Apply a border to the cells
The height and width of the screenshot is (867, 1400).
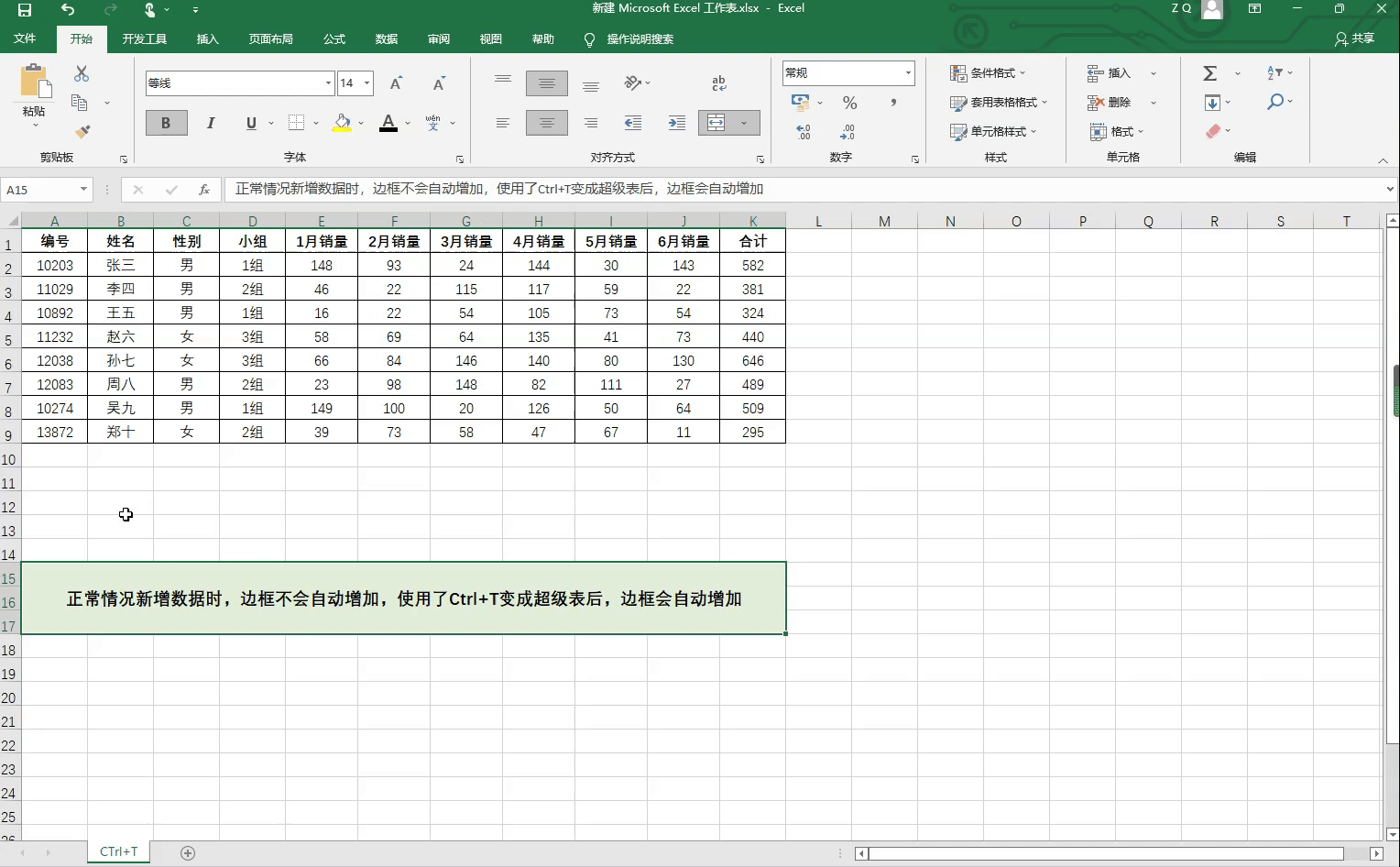pyautogui.click(x=296, y=123)
